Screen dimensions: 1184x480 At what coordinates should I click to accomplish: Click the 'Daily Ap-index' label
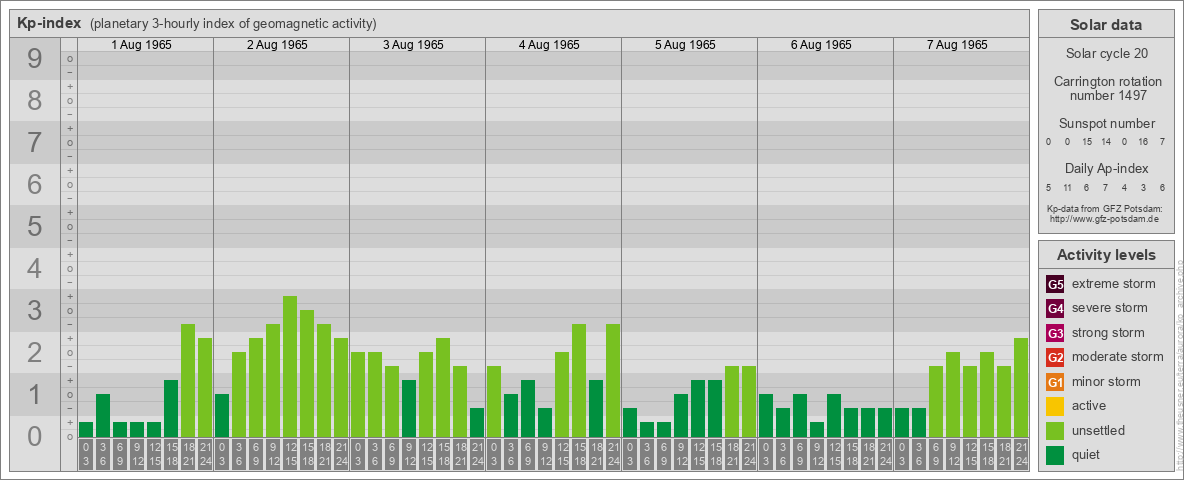(x=1106, y=168)
